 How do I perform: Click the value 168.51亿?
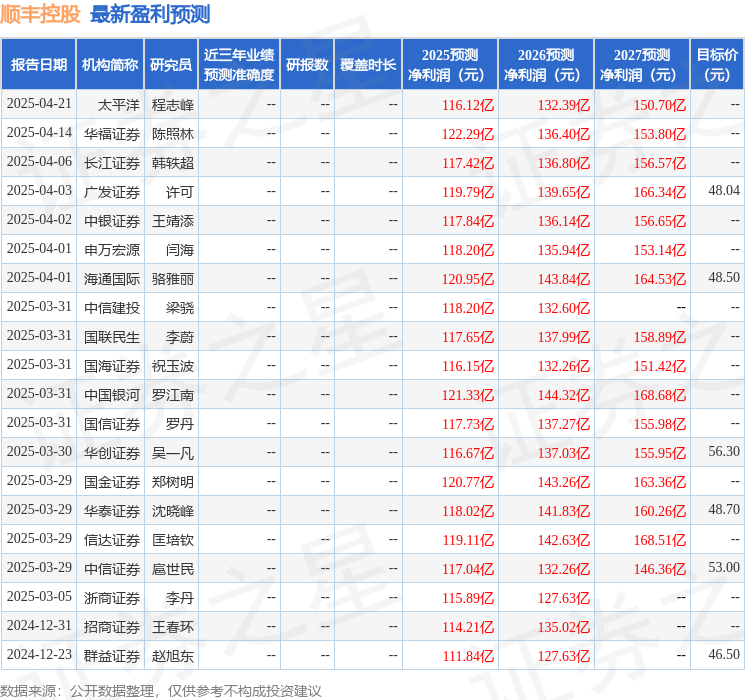point(660,540)
